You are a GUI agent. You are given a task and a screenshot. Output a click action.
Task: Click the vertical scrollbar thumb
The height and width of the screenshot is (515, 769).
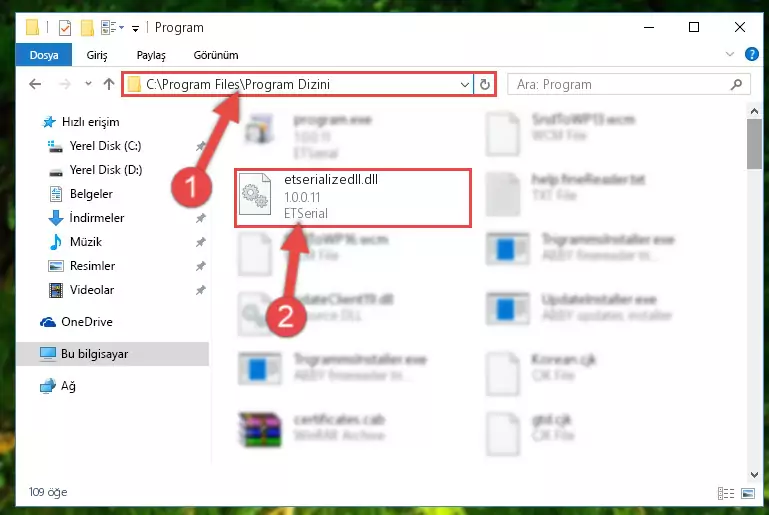754,144
